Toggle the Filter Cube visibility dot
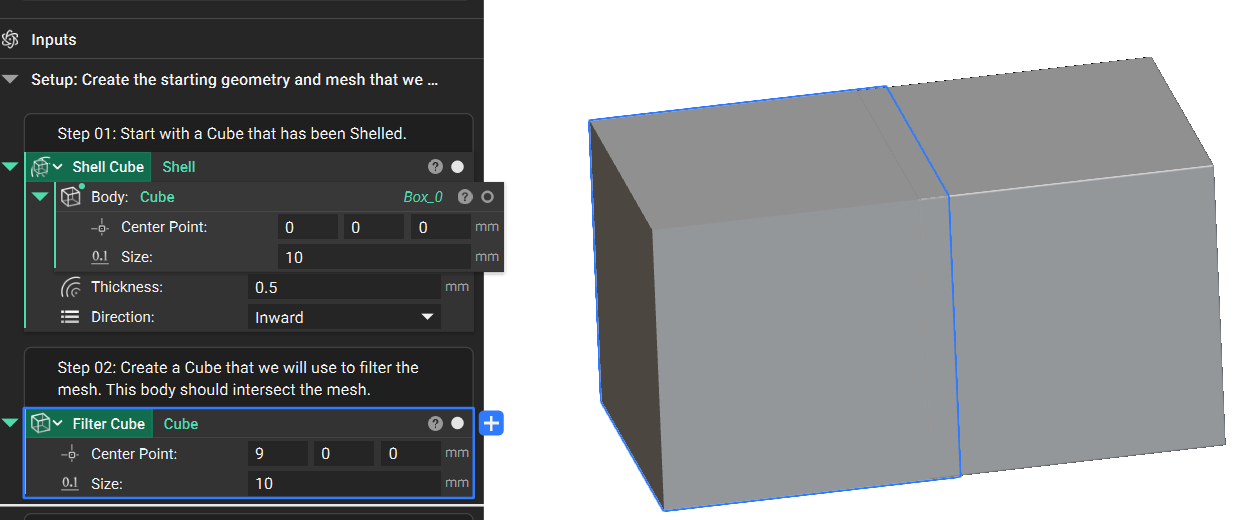1252x520 pixels. pyautogui.click(x=457, y=423)
